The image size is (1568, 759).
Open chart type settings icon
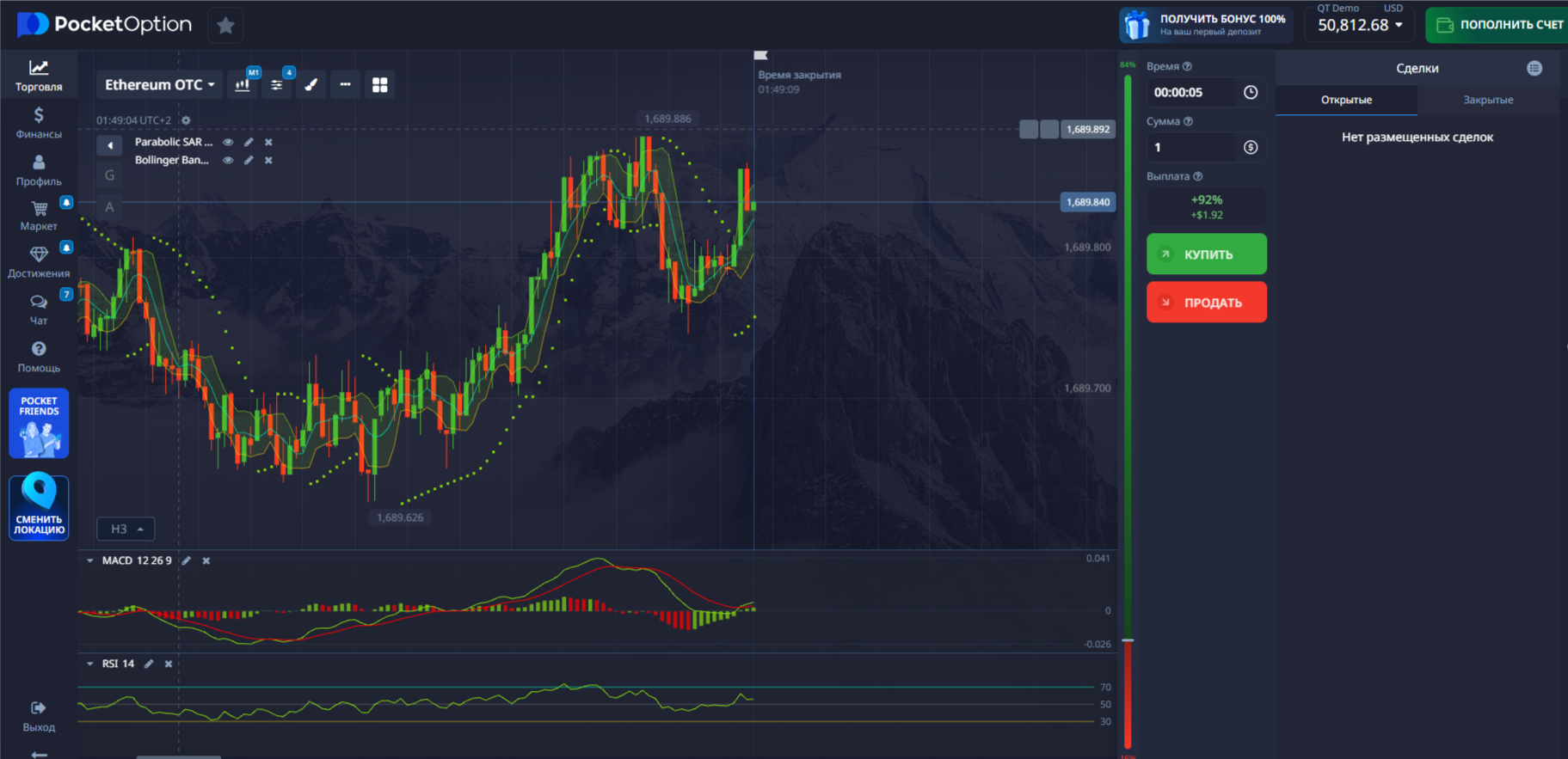(243, 85)
